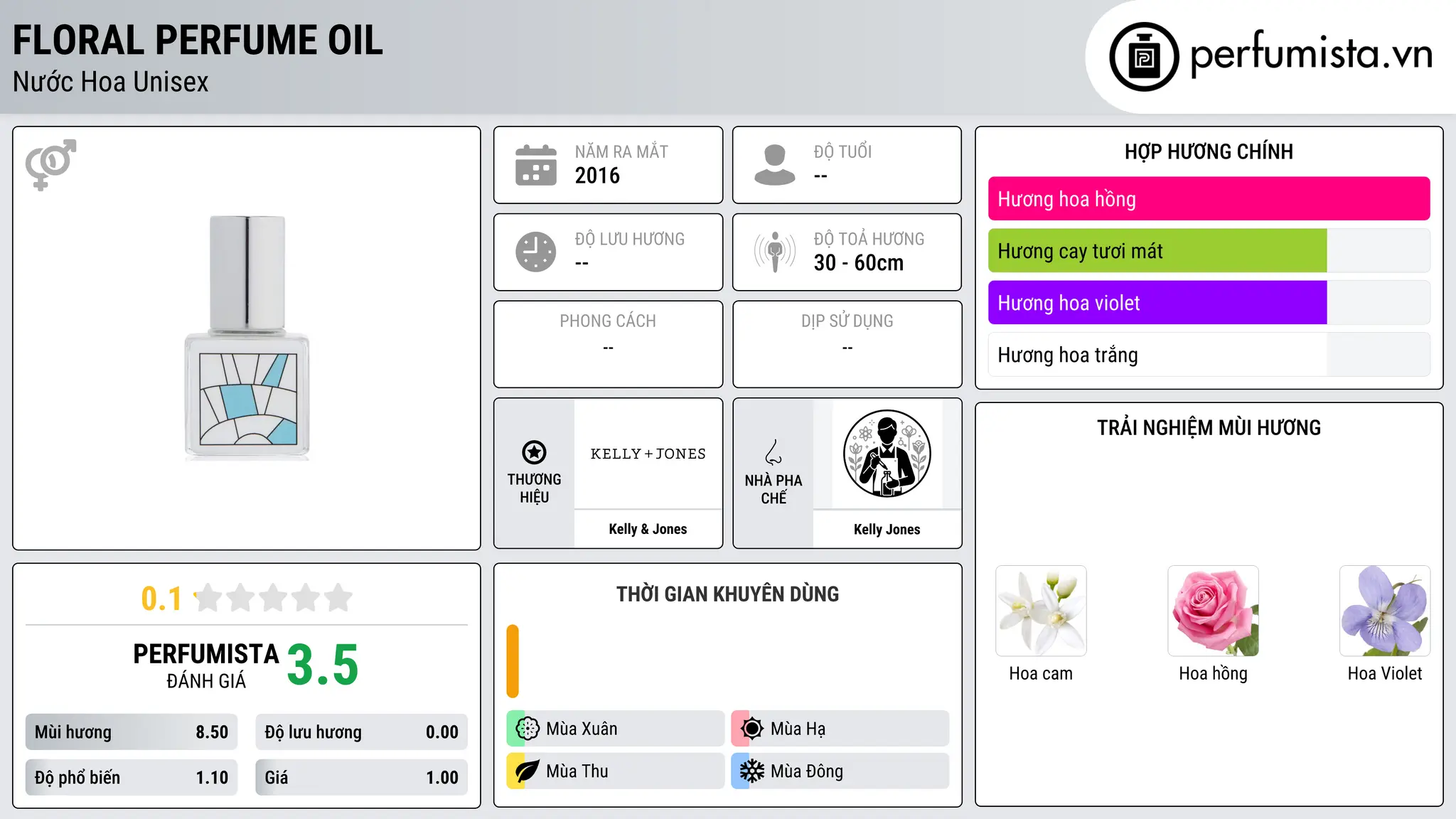Click the unisex gender symbol icon
The image size is (1456, 819).
(x=50, y=165)
